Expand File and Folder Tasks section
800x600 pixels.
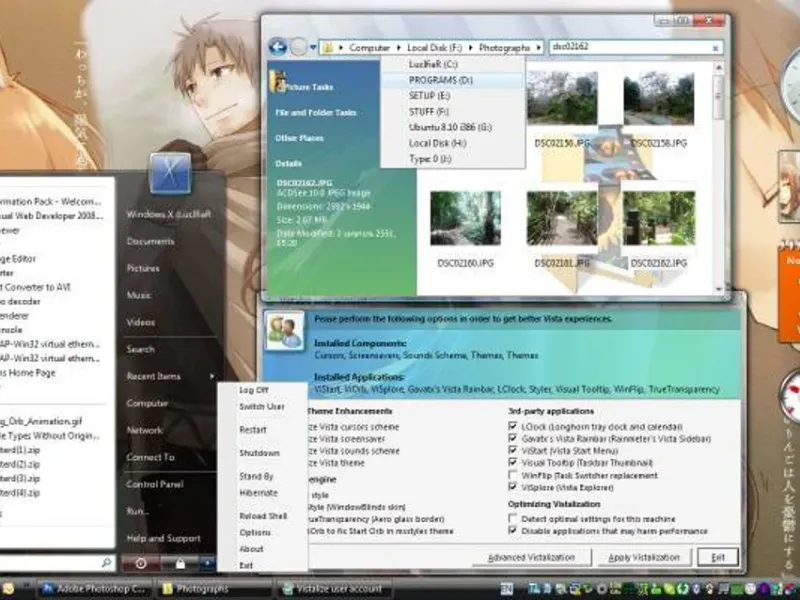tap(316, 113)
